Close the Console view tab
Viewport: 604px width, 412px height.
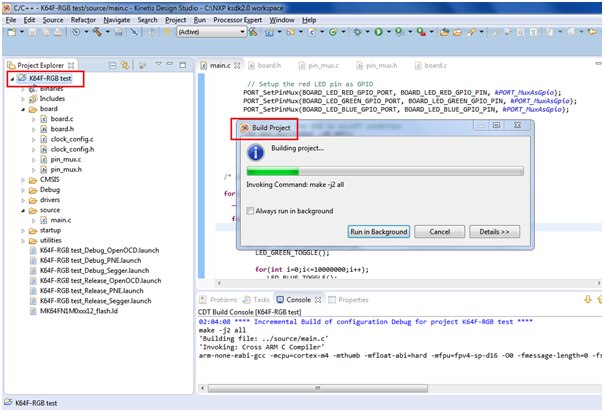tap(318, 300)
